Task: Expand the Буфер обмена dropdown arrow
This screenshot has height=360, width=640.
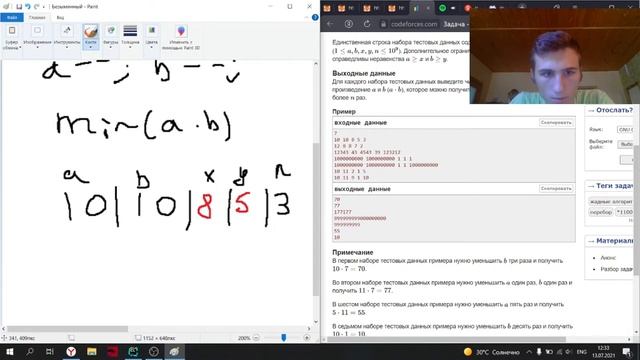Action: pyautogui.click(x=20, y=47)
